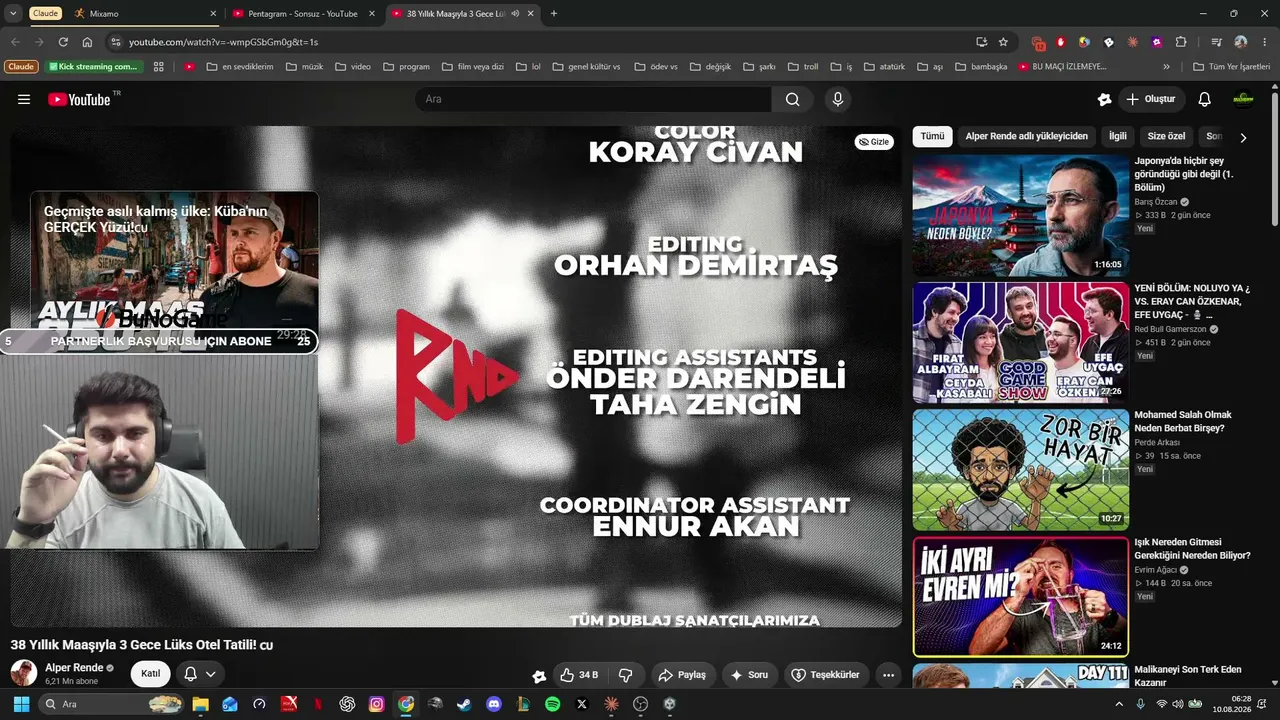Open the Windows Start menu
Image resolution: width=1280 pixels, height=720 pixels.
(x=21, y=704)
